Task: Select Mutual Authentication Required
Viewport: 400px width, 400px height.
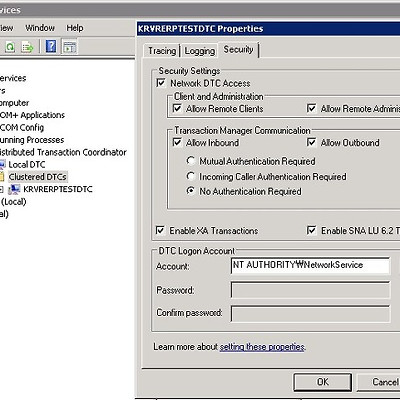Action: coord(190,161)
